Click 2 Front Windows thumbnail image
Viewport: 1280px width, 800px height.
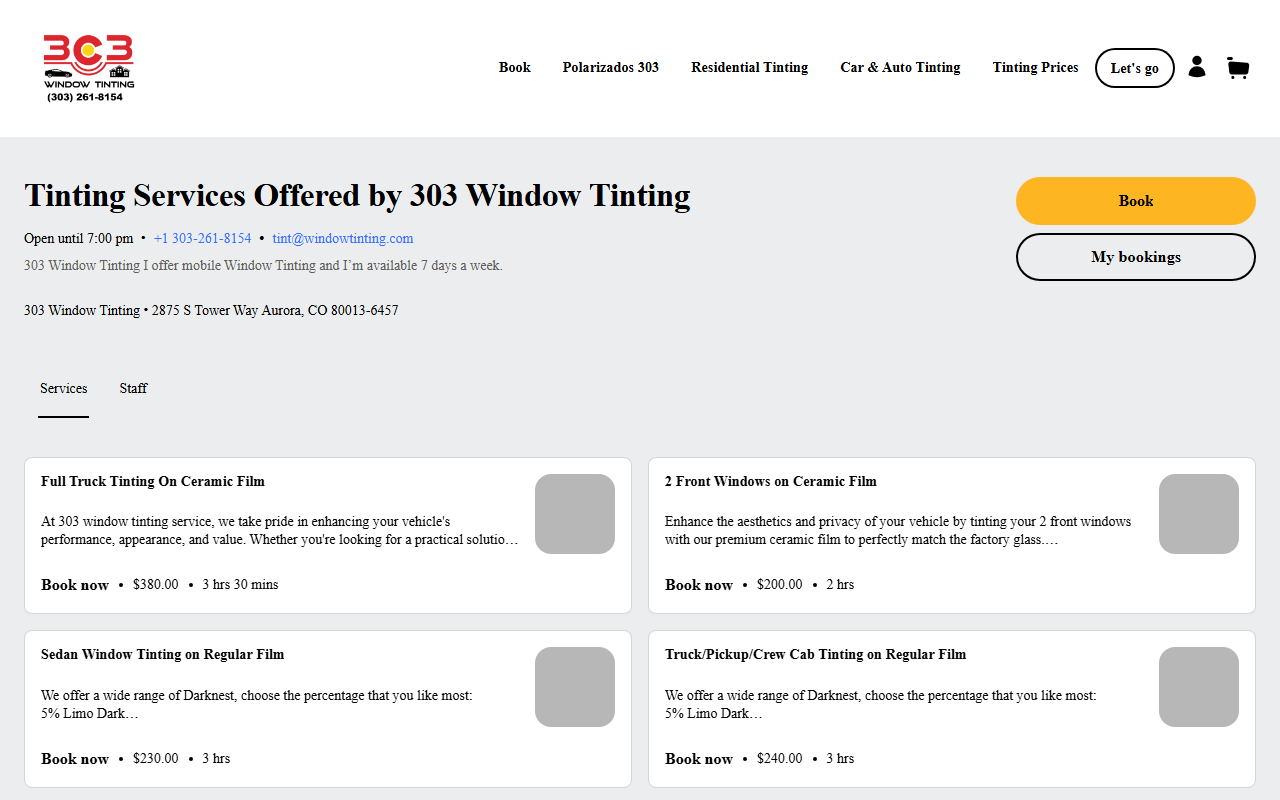pyautogui.click(x=1199, y=514)
